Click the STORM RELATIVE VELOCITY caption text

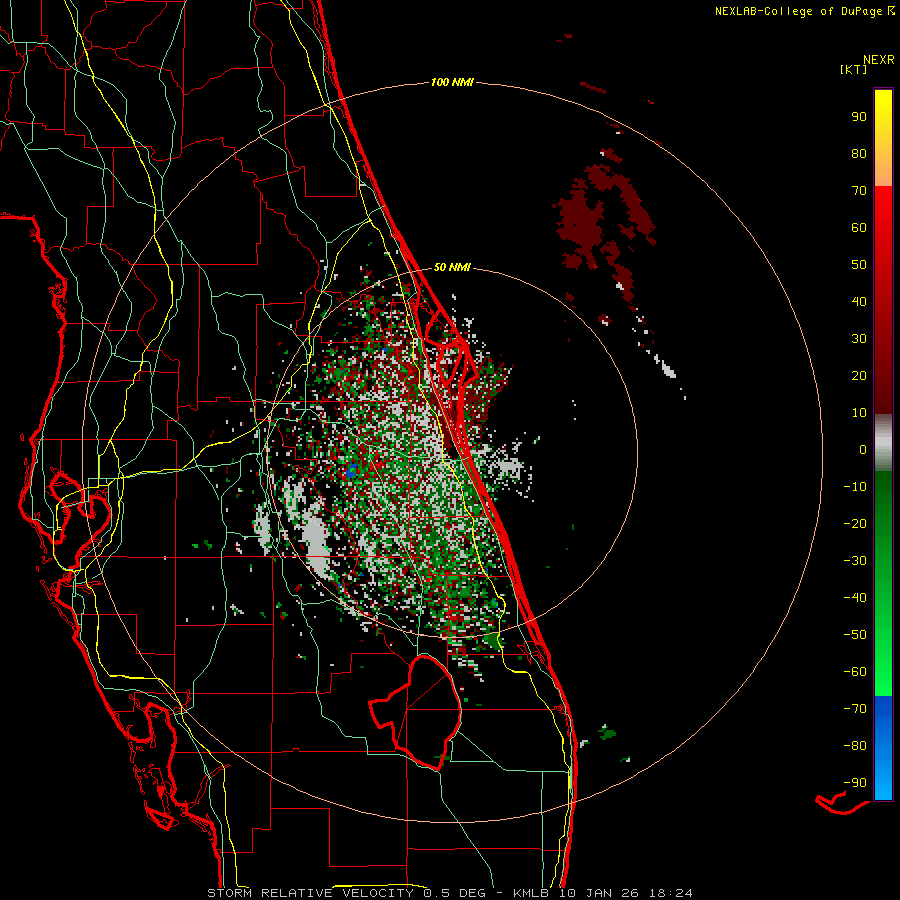(x=313, y=893)
